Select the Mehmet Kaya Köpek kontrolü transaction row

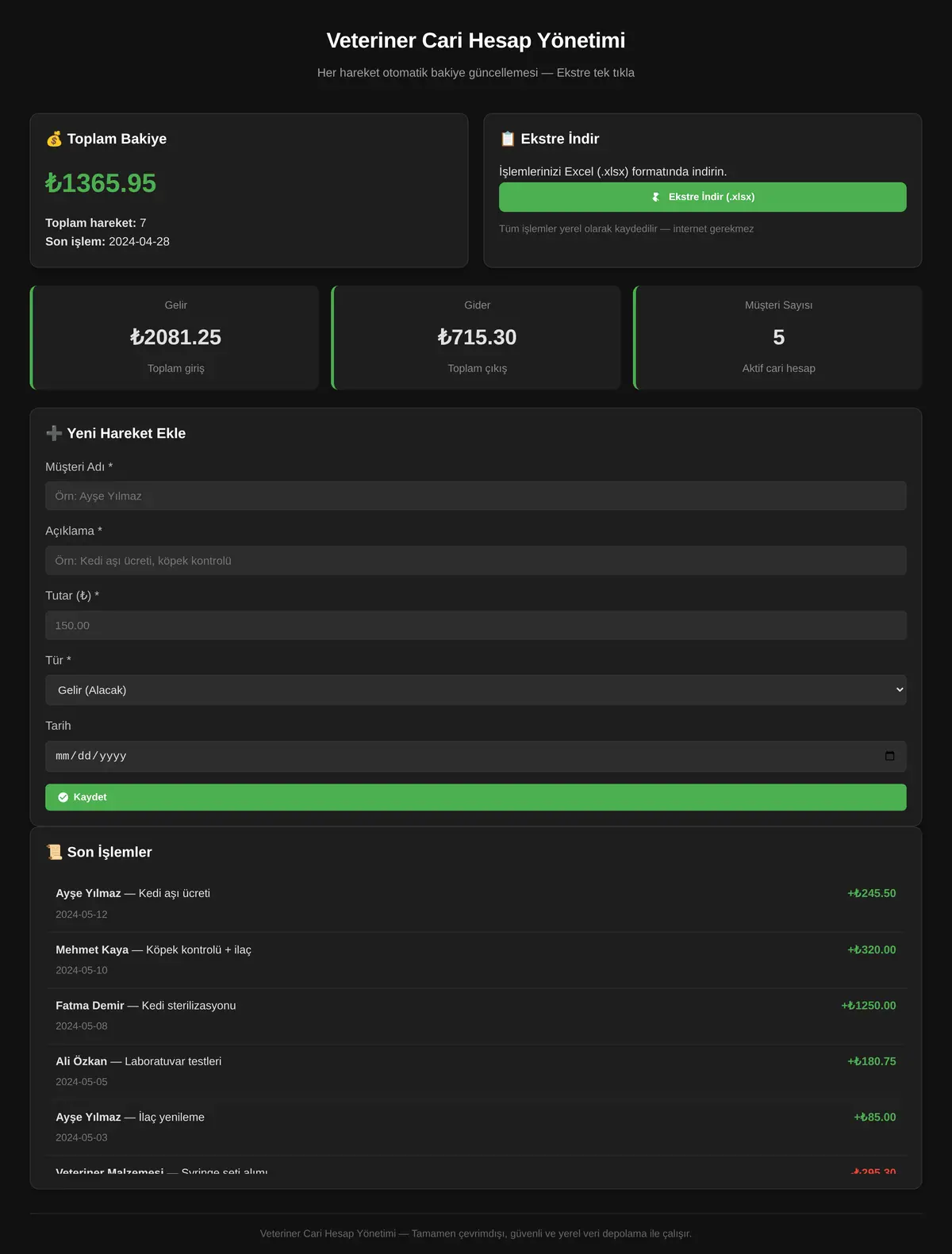pos(476,960)
